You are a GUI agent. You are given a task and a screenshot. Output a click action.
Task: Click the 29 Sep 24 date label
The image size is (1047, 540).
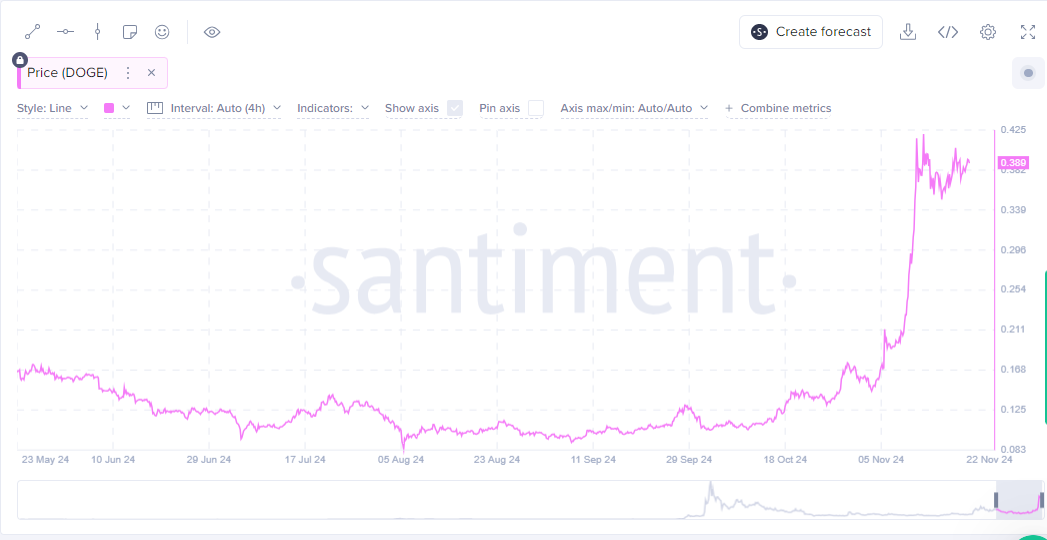(x=688, y=460)
